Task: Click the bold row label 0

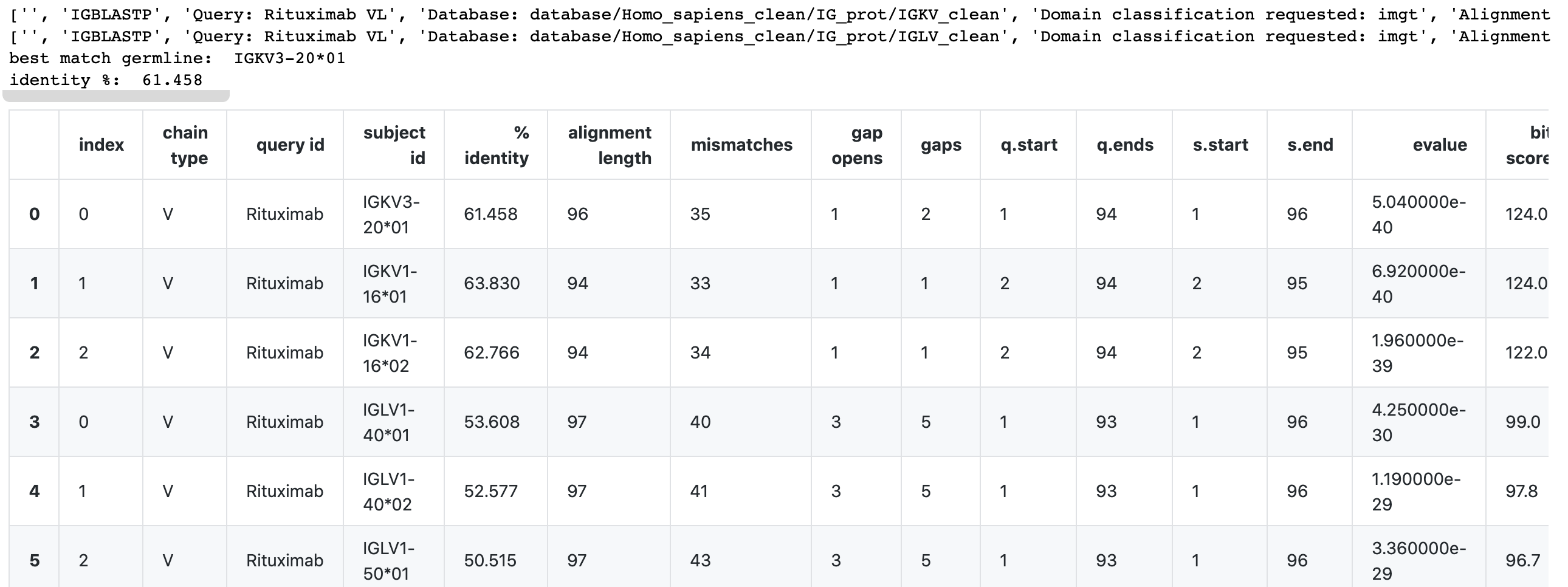Action: tap(35, 214)
